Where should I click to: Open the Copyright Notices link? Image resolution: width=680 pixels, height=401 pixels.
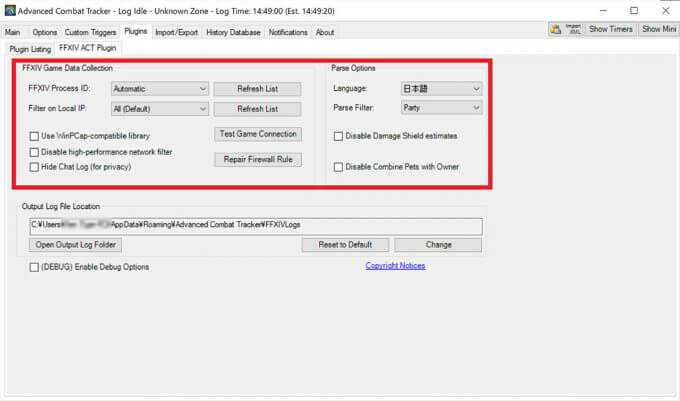point(395,266)
